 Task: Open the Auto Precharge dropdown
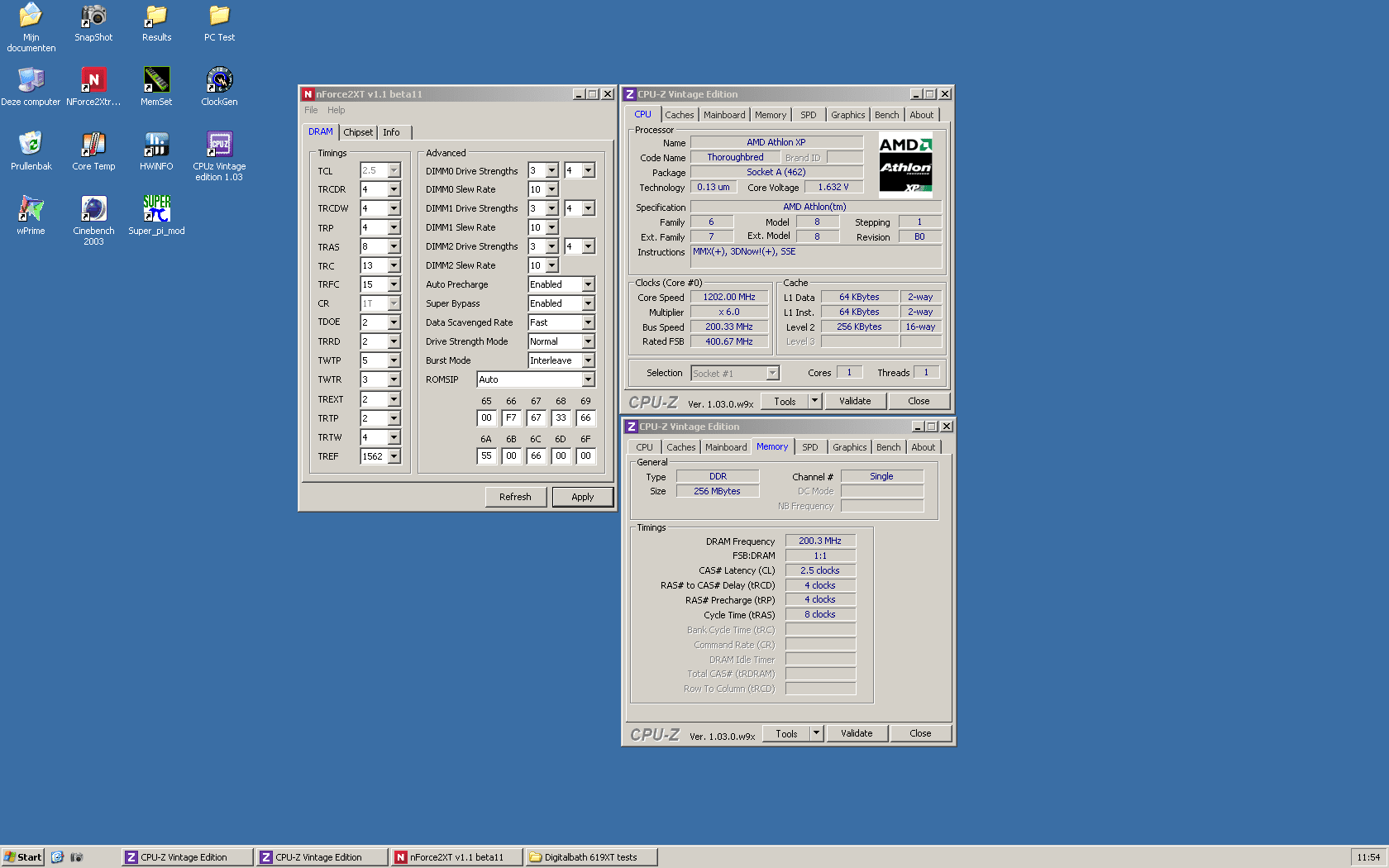point(588,284)
